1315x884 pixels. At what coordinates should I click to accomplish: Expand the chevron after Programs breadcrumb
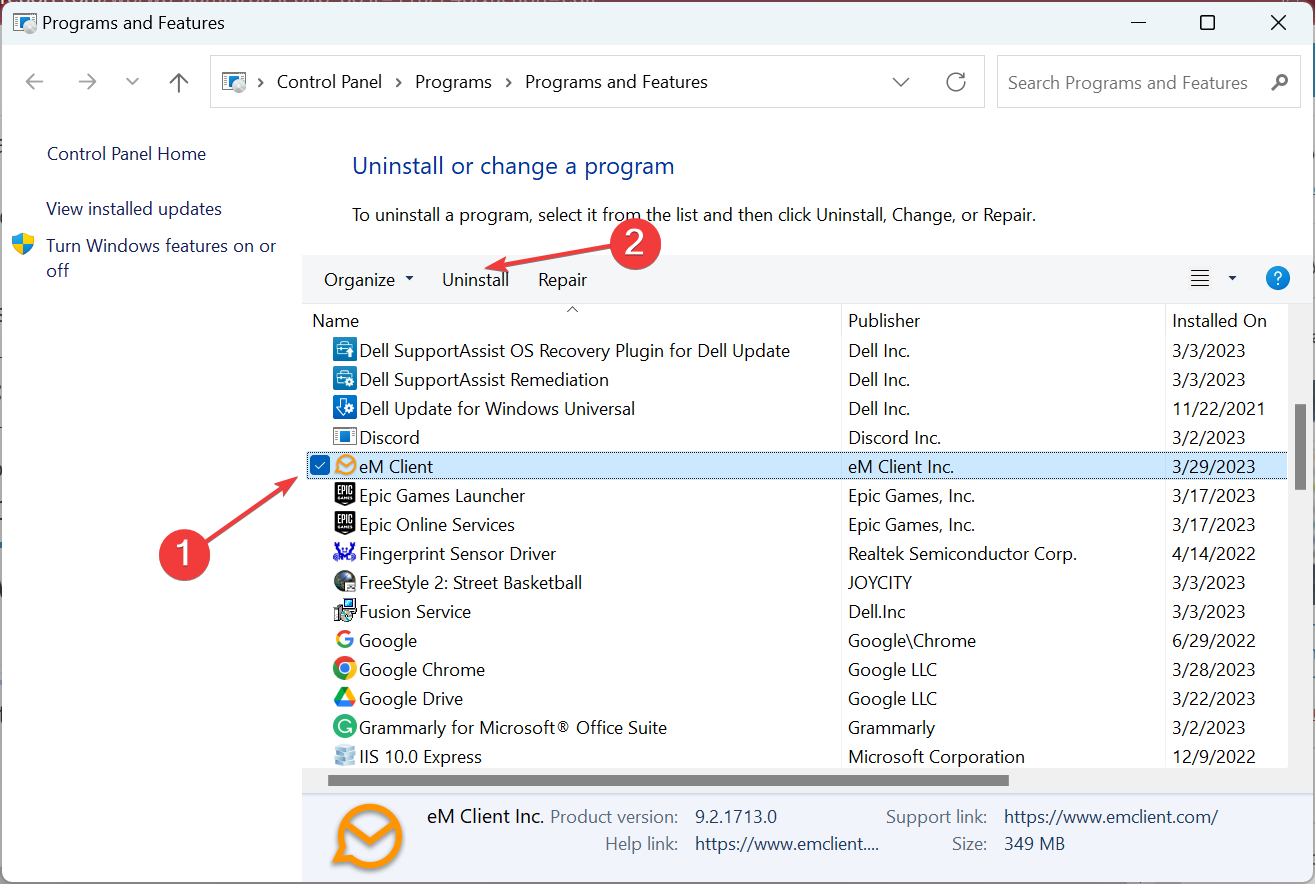pos(508,82)
